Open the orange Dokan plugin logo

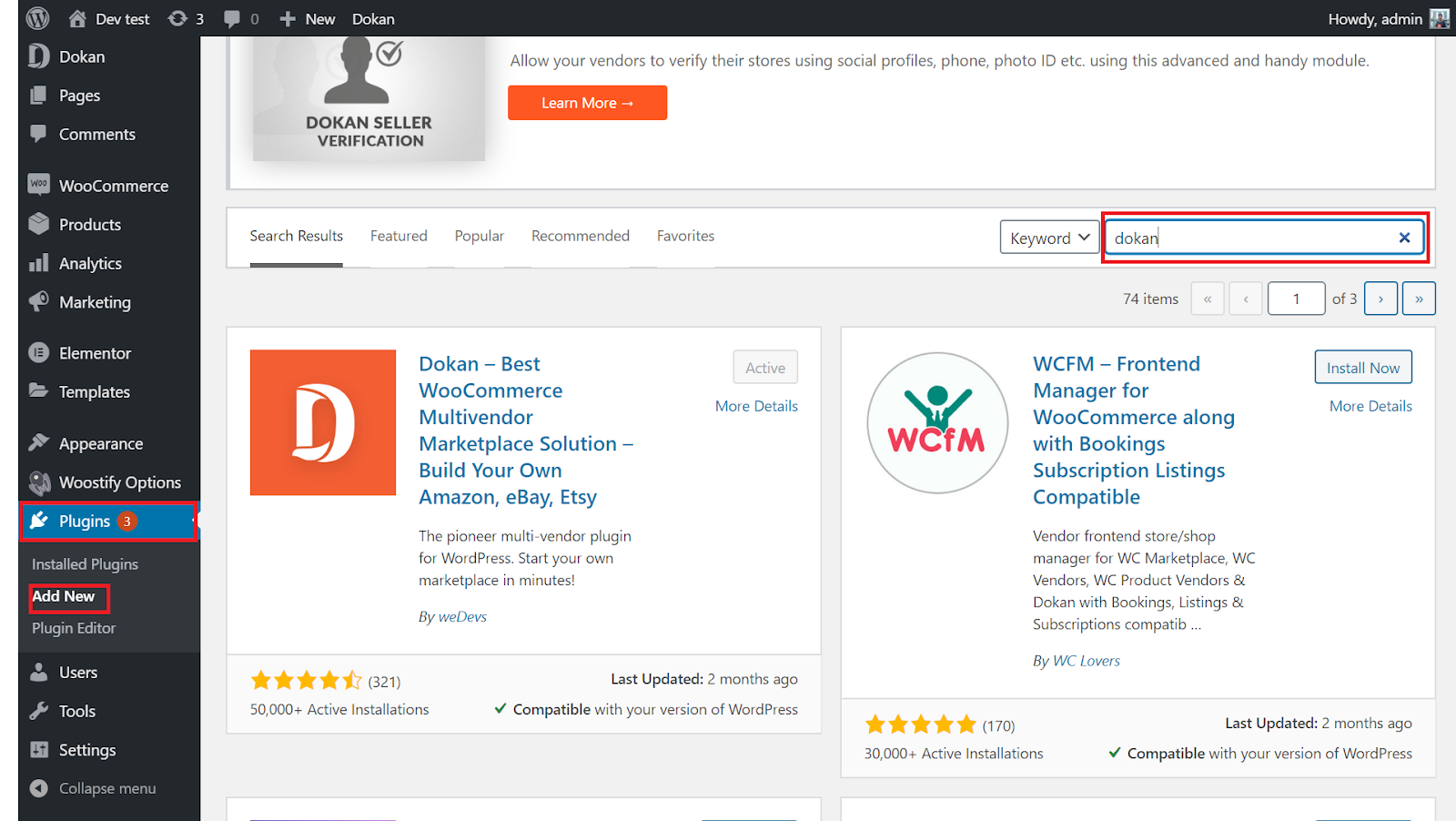[323, 422]
